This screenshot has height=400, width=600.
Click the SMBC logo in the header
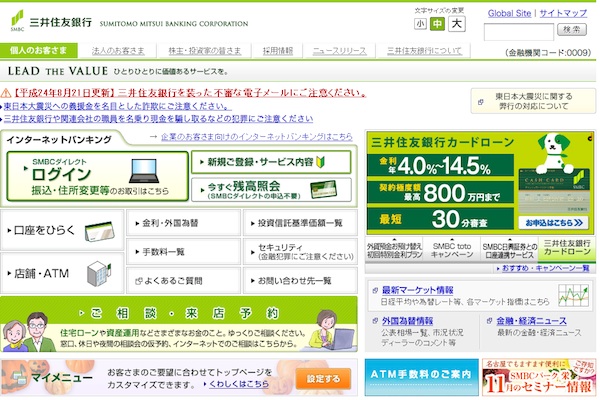pos(17,20)
